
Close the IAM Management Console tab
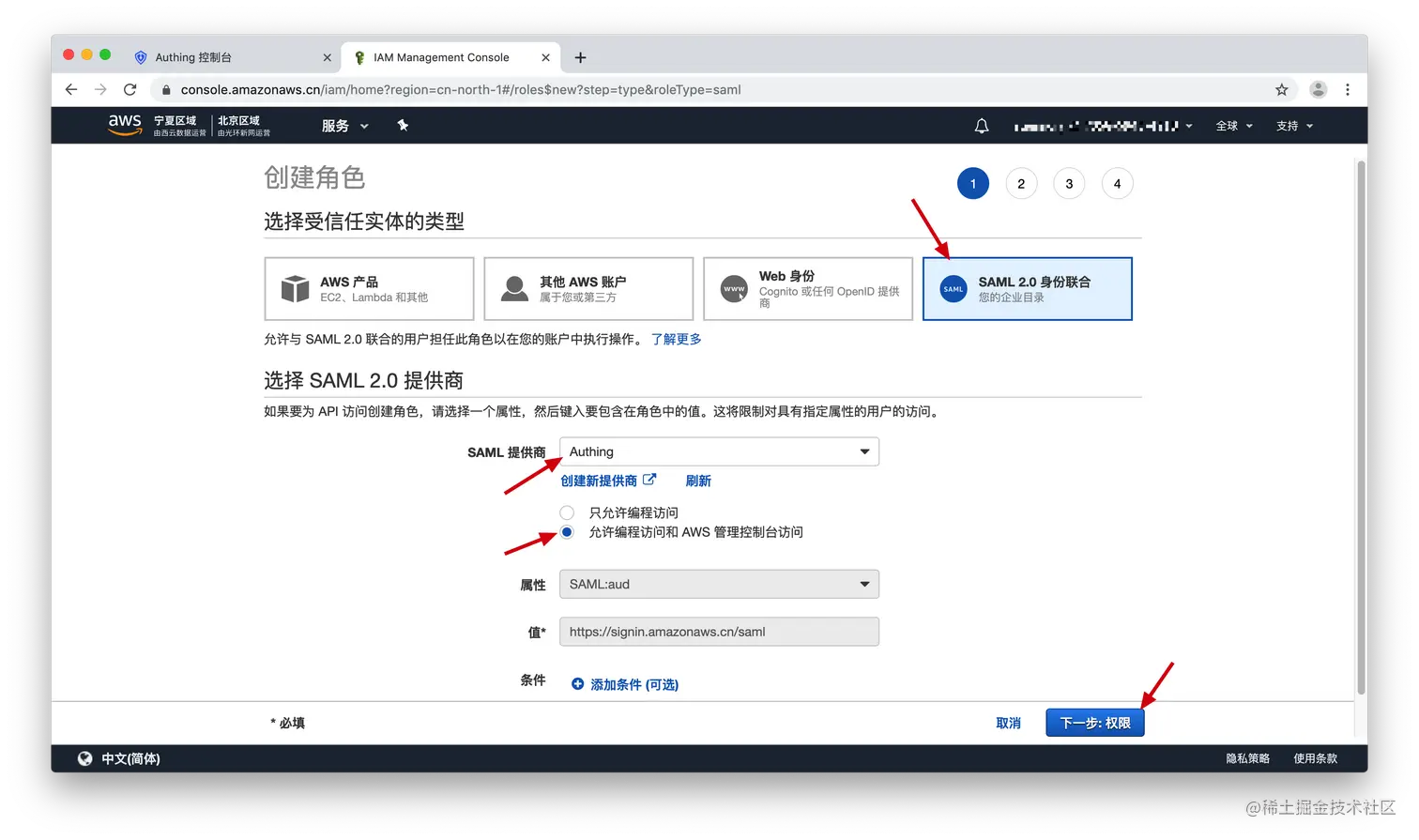pyautogui.click(x=545, y=57)
